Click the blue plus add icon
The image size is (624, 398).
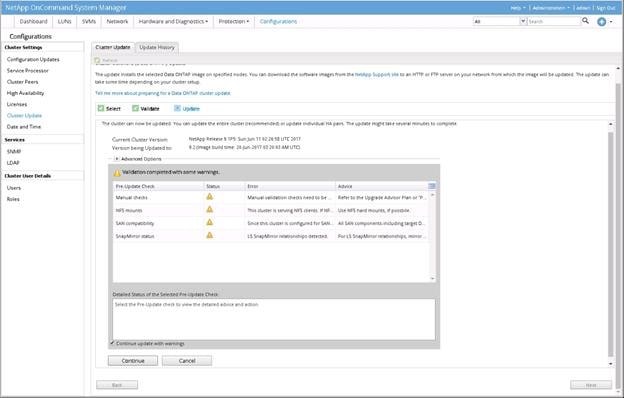[601, 22]
